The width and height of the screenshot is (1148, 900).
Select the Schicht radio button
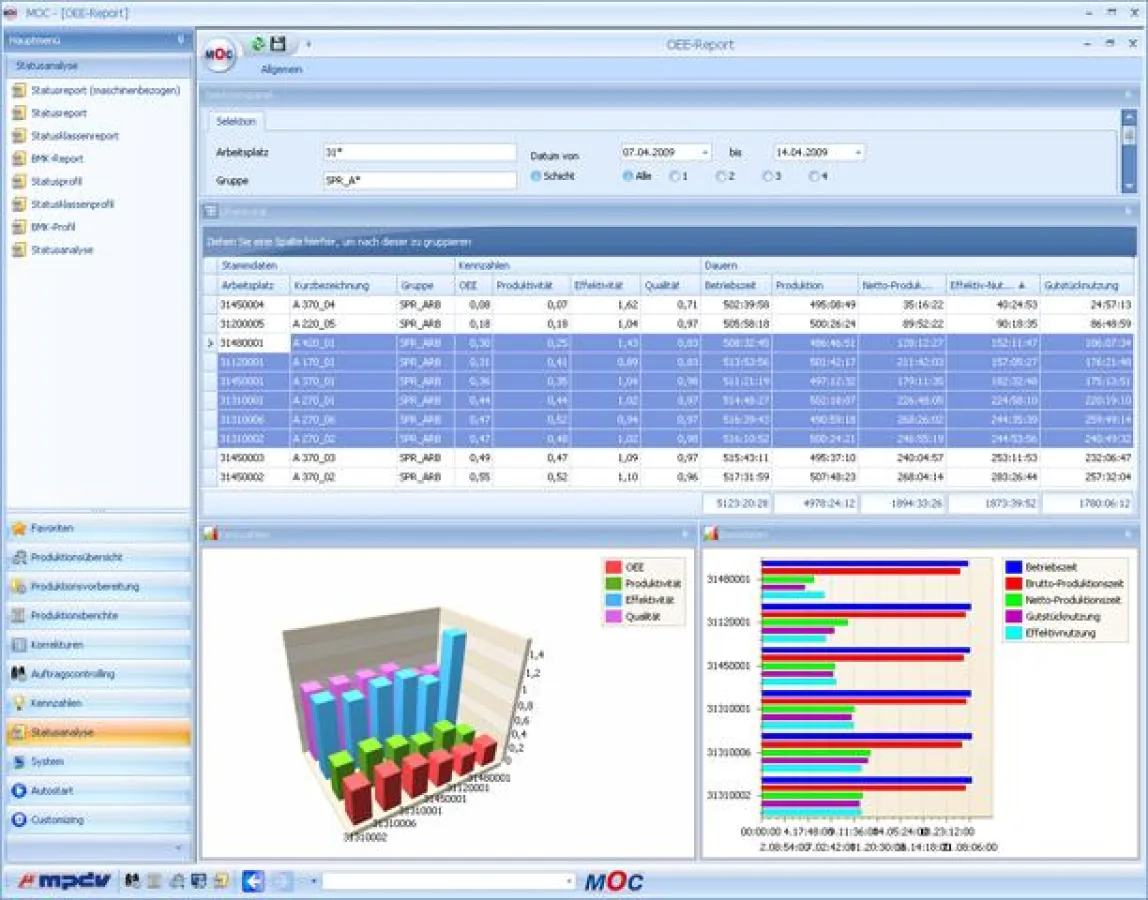pyautogui.click(x=536, y=176)
